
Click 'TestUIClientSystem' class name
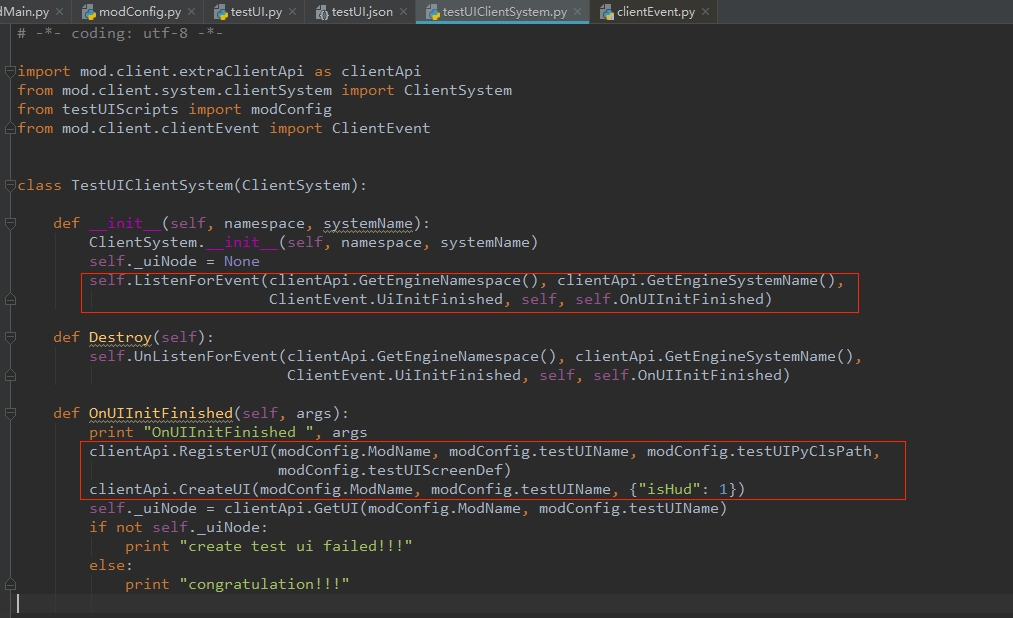click(152, 185)
